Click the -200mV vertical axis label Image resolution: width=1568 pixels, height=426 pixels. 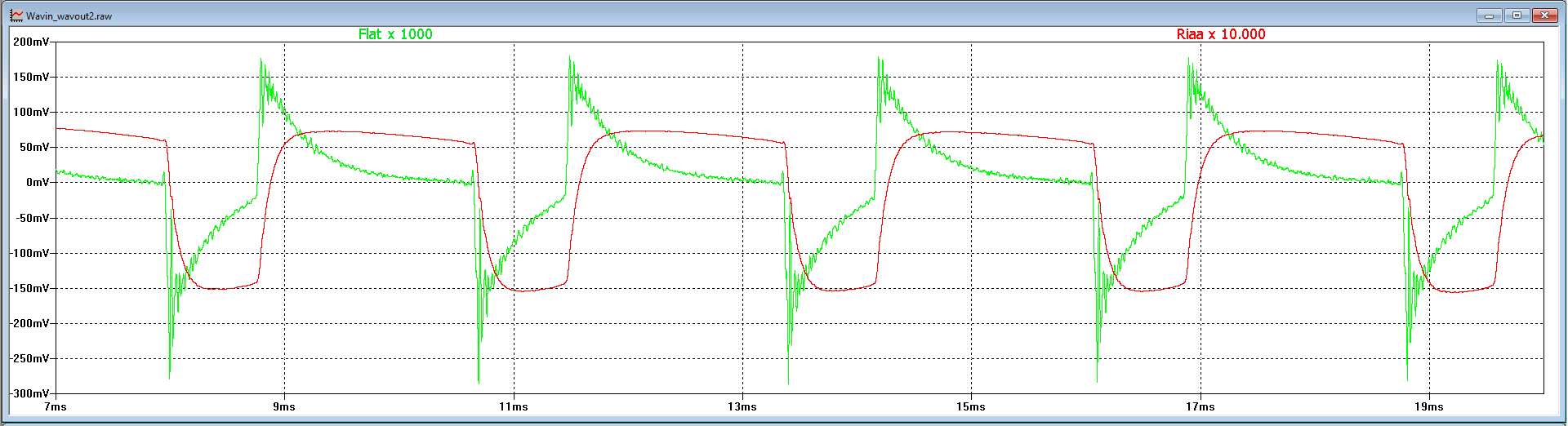click(29, 323)
